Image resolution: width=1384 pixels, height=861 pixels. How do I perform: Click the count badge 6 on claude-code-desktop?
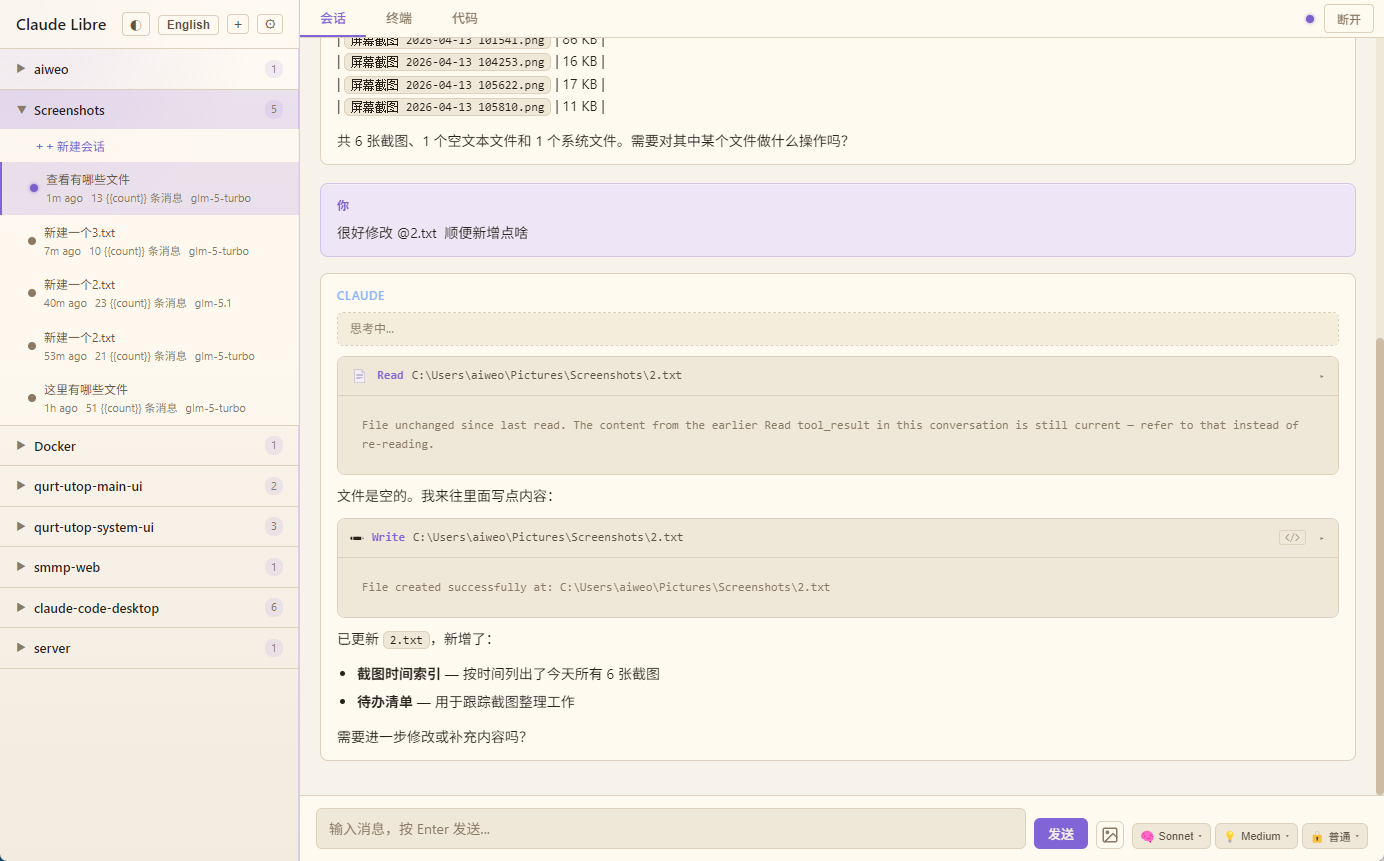pos(274,608)
